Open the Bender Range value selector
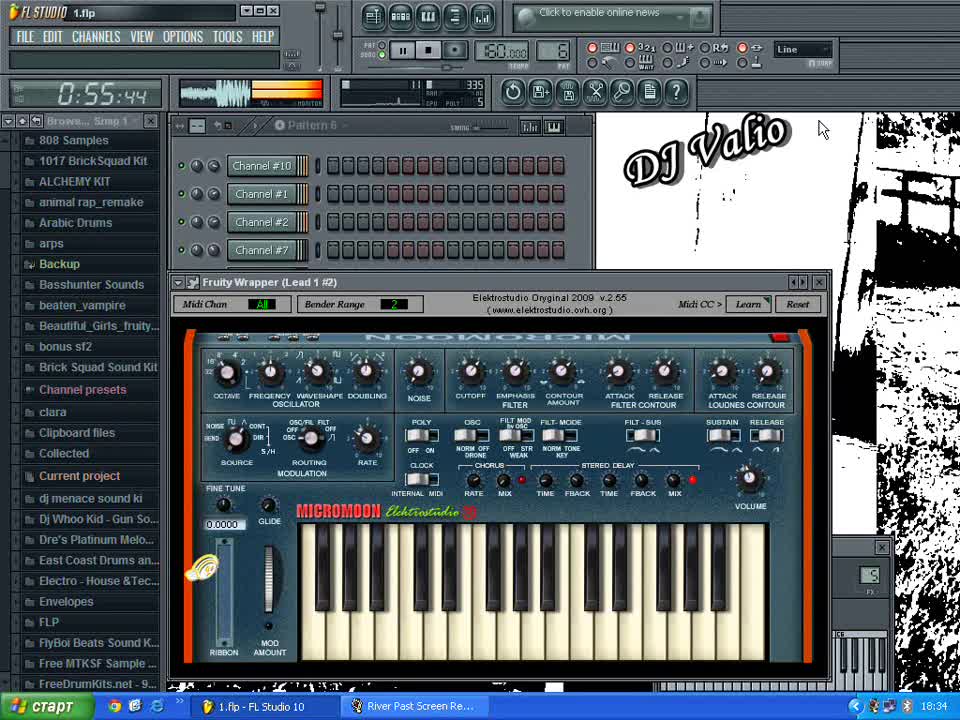960x720 pixels. click(x=394, y=304)
